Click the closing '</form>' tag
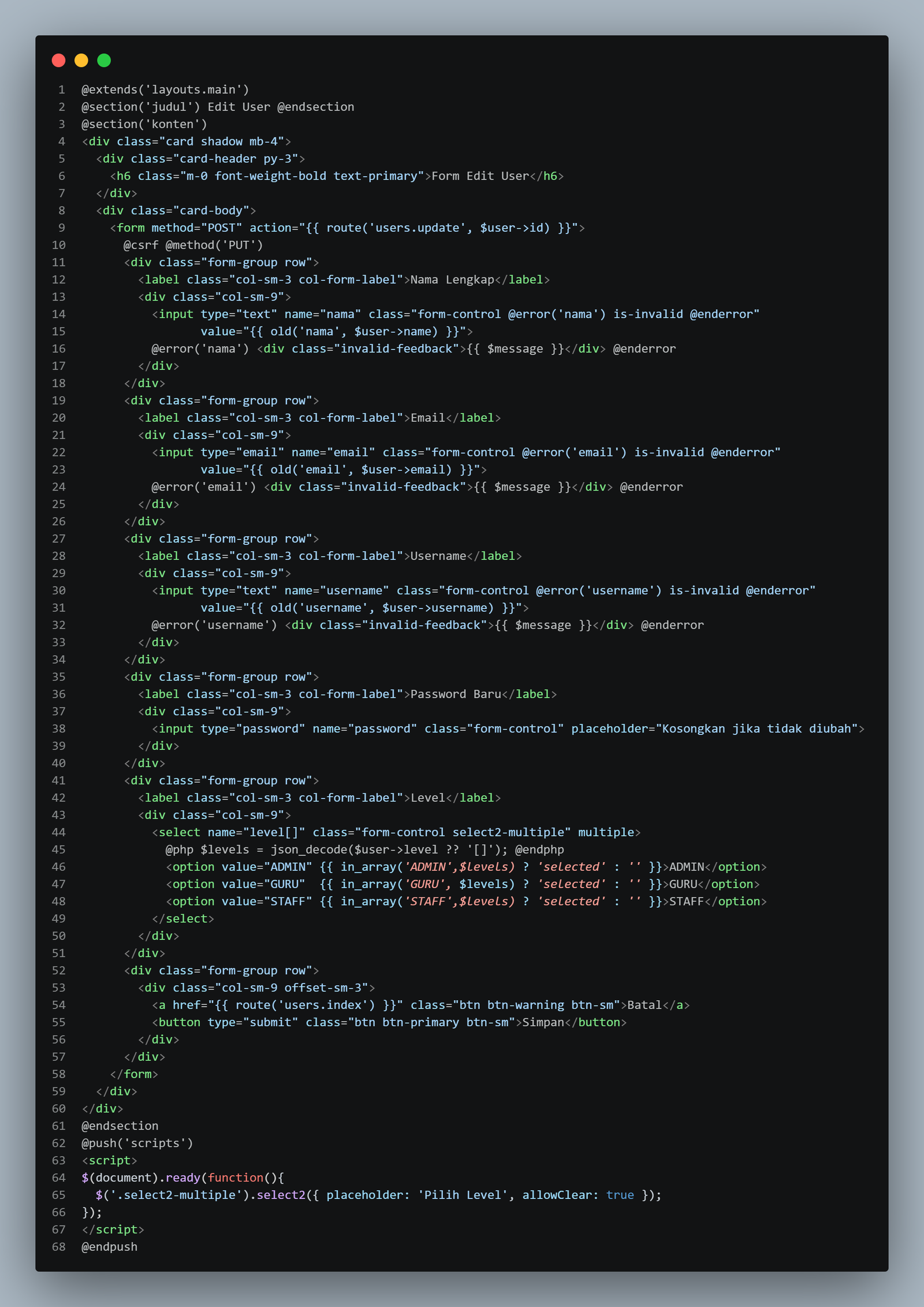The width and height of the screenshot is (924, 1307). [x=134, y=1074]
